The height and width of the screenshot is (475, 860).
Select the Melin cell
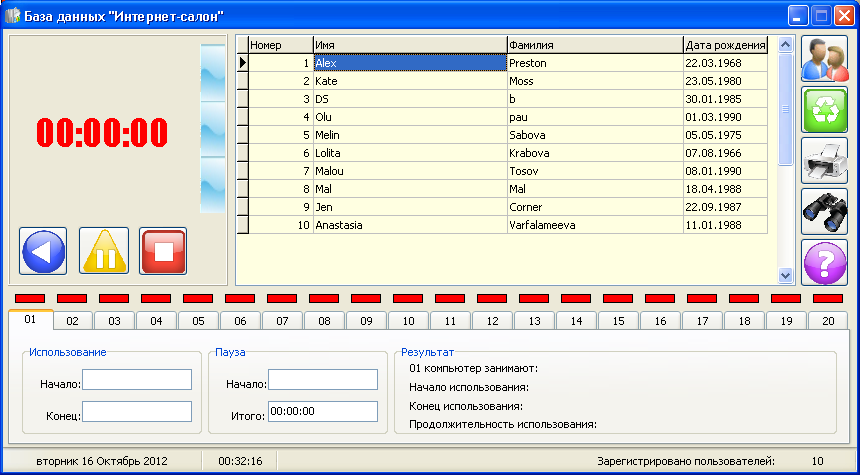click(x=410, y=135)
